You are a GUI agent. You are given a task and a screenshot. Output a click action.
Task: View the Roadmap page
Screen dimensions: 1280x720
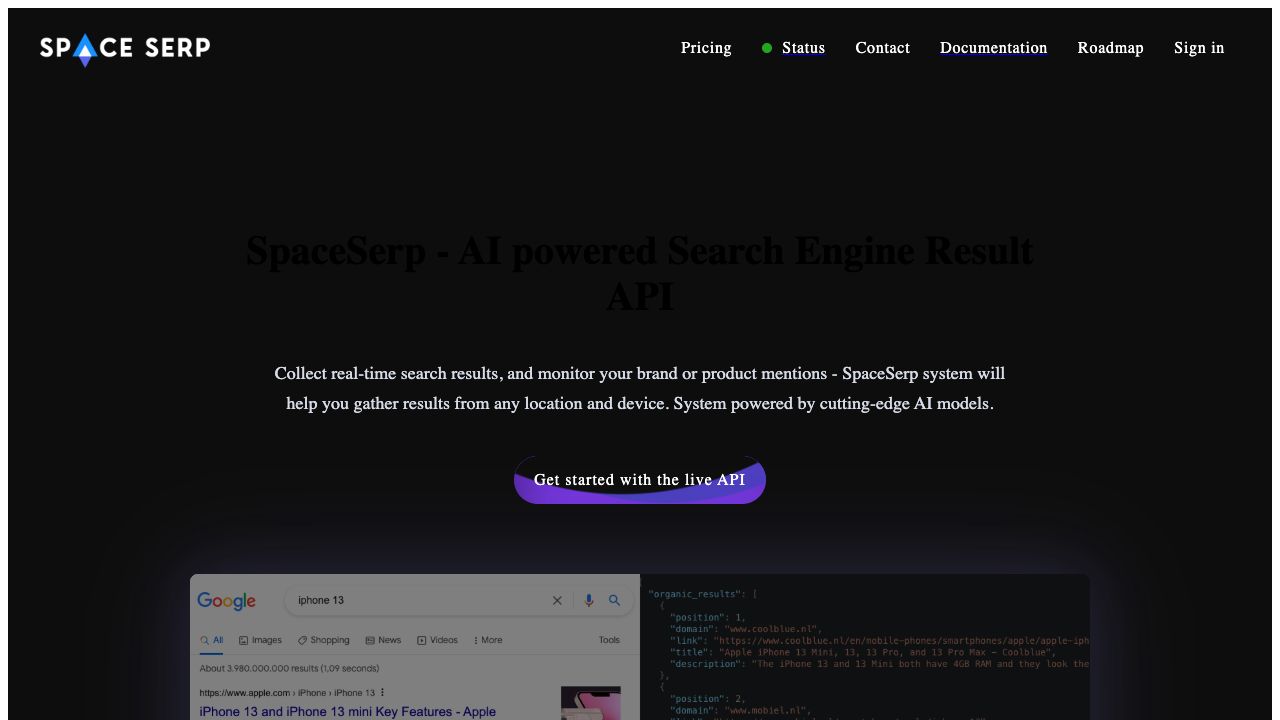pos(1110,48)
